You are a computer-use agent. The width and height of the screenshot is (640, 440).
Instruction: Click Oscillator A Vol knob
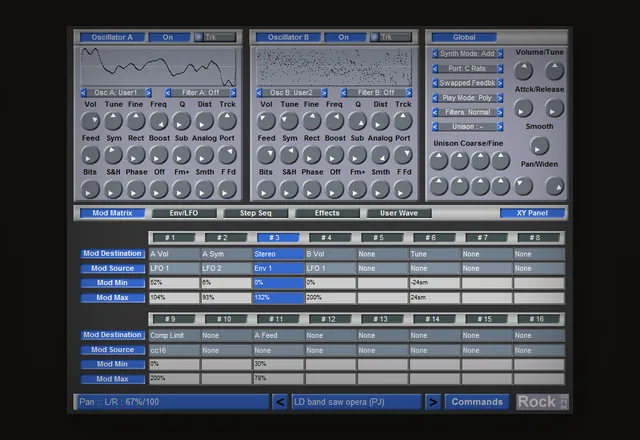click(91, 121)
